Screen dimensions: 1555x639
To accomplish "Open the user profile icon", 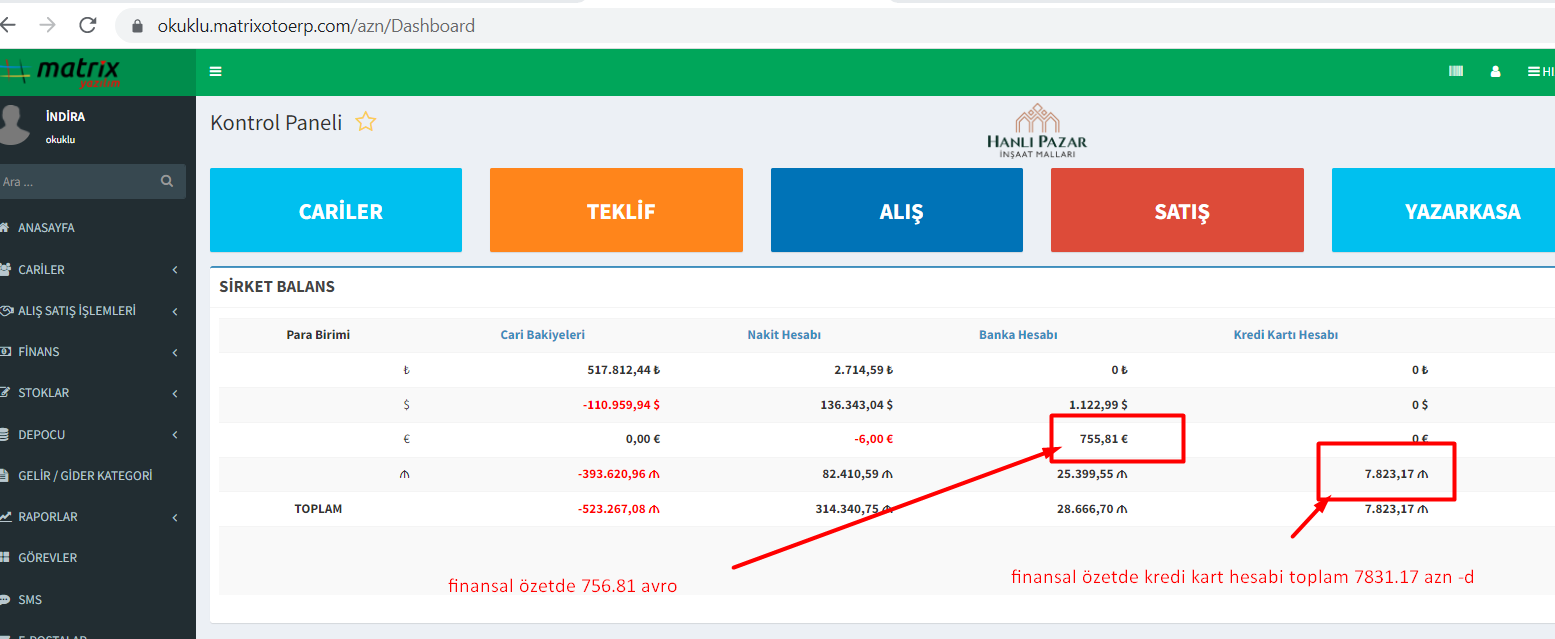I will tap(1496, 71).
